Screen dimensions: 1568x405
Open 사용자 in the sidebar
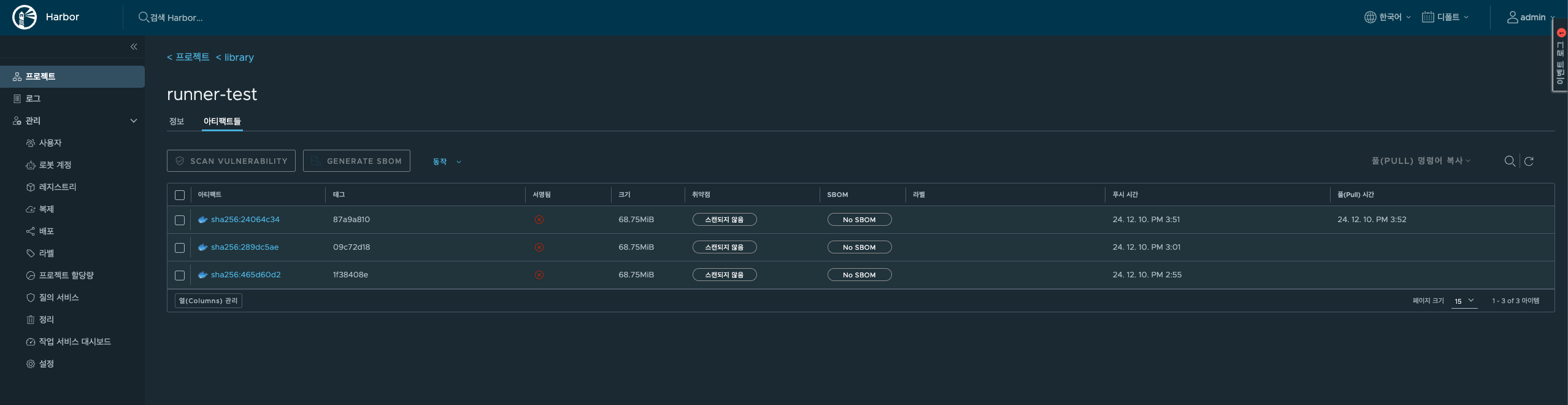pyautogui.click(x=72, y=143)
